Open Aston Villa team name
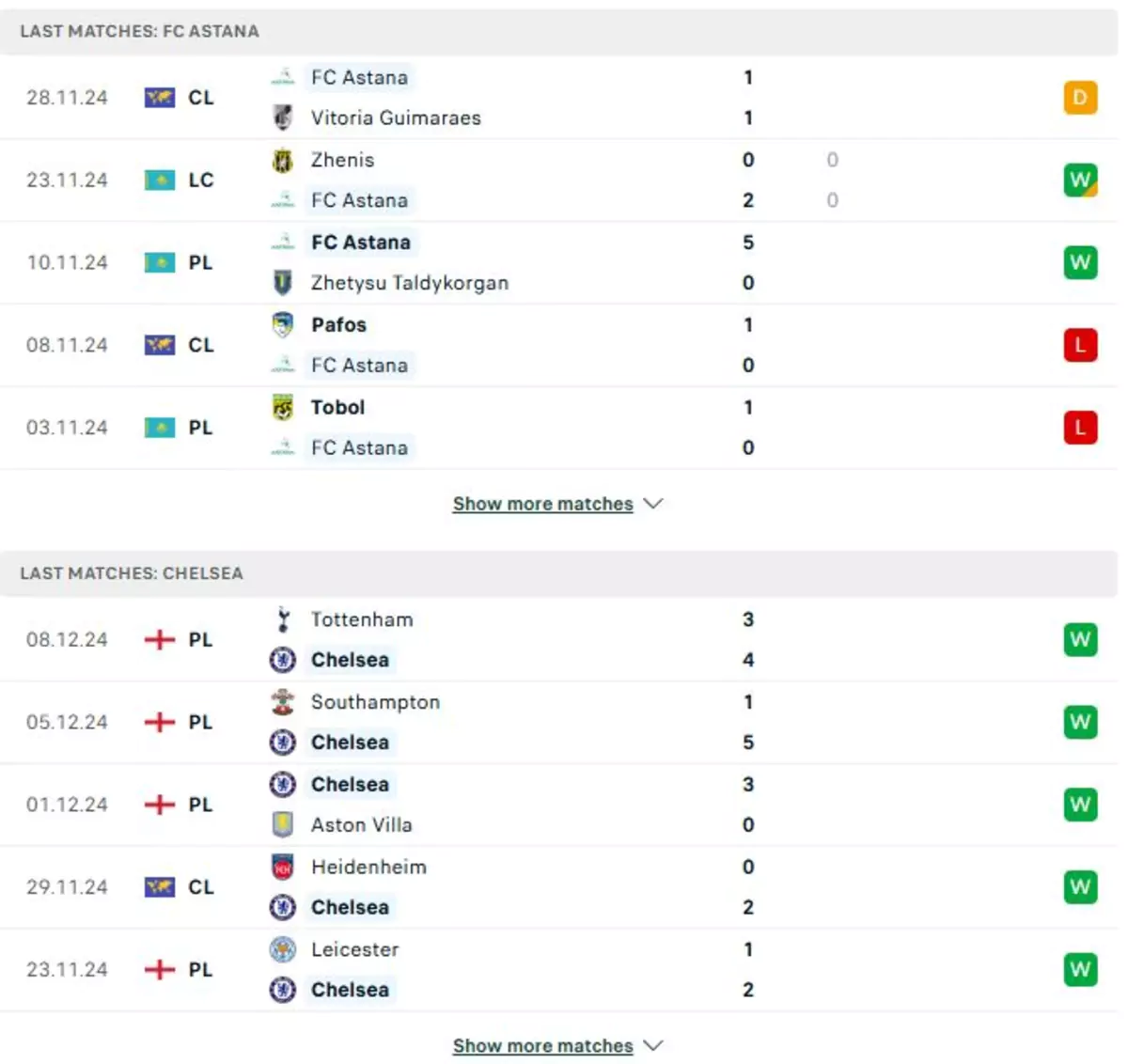The image size is (1128, 1064). pos(362,824)
